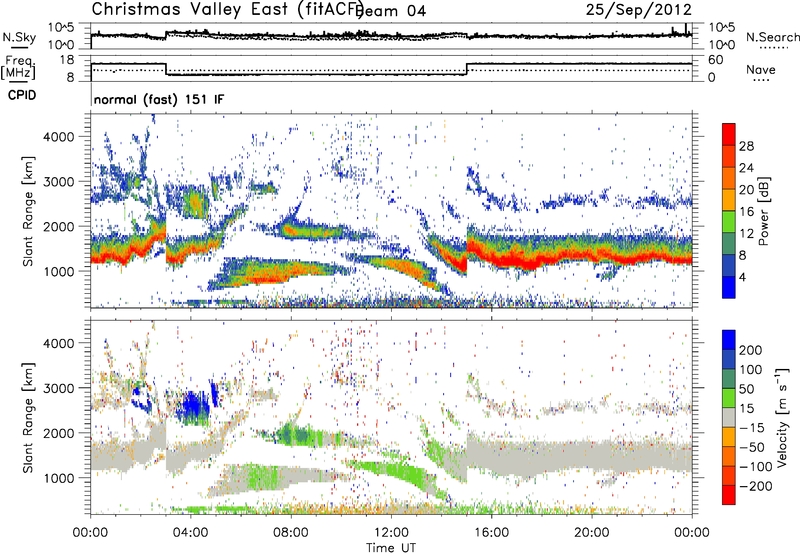Screen dimensions: 800x554
Task: Click the blue high-velocity patch near 04:00
Action: click(x=192, y=407)
